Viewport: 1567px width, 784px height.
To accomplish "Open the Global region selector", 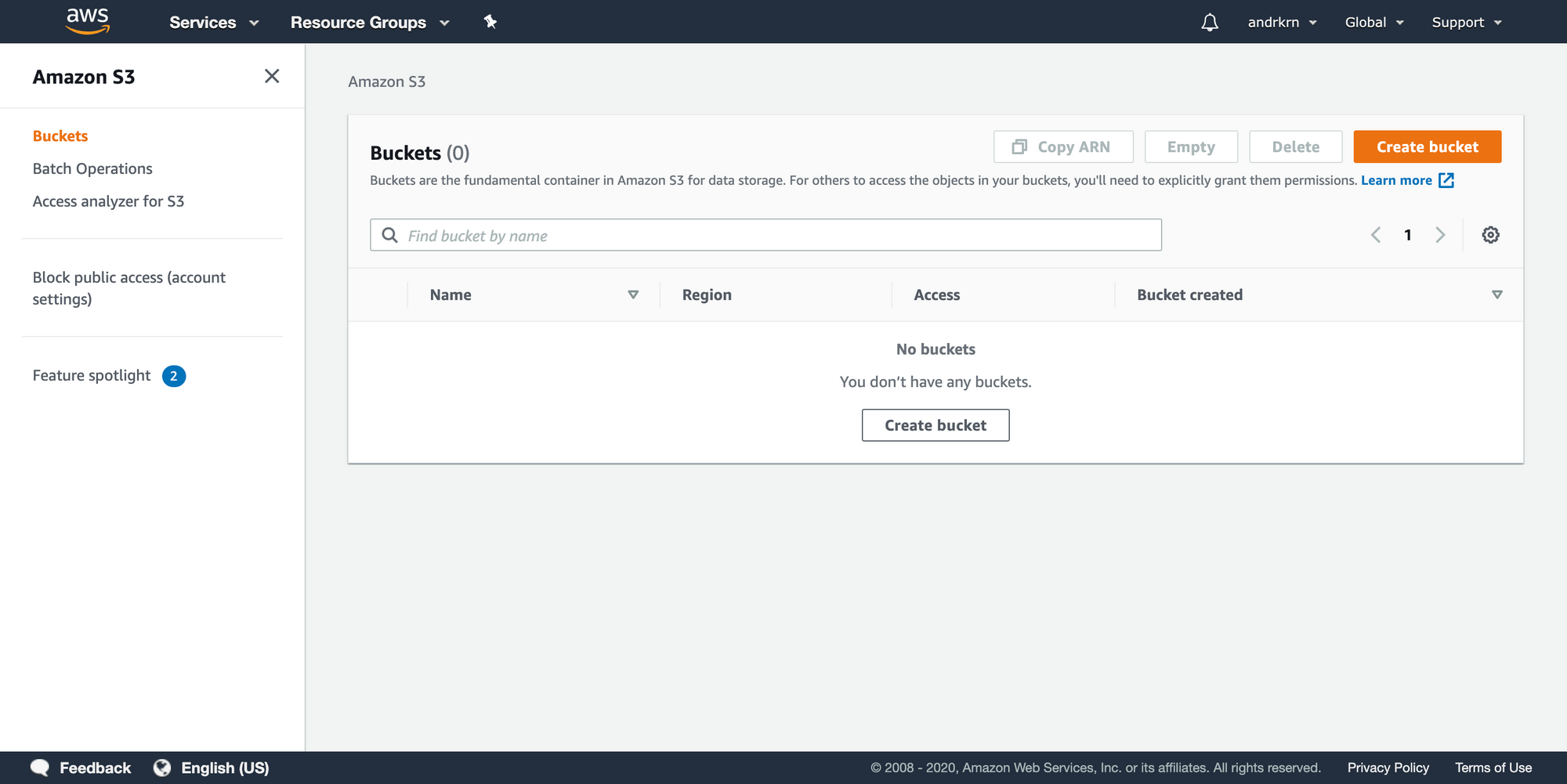I will coord(1373,22).
